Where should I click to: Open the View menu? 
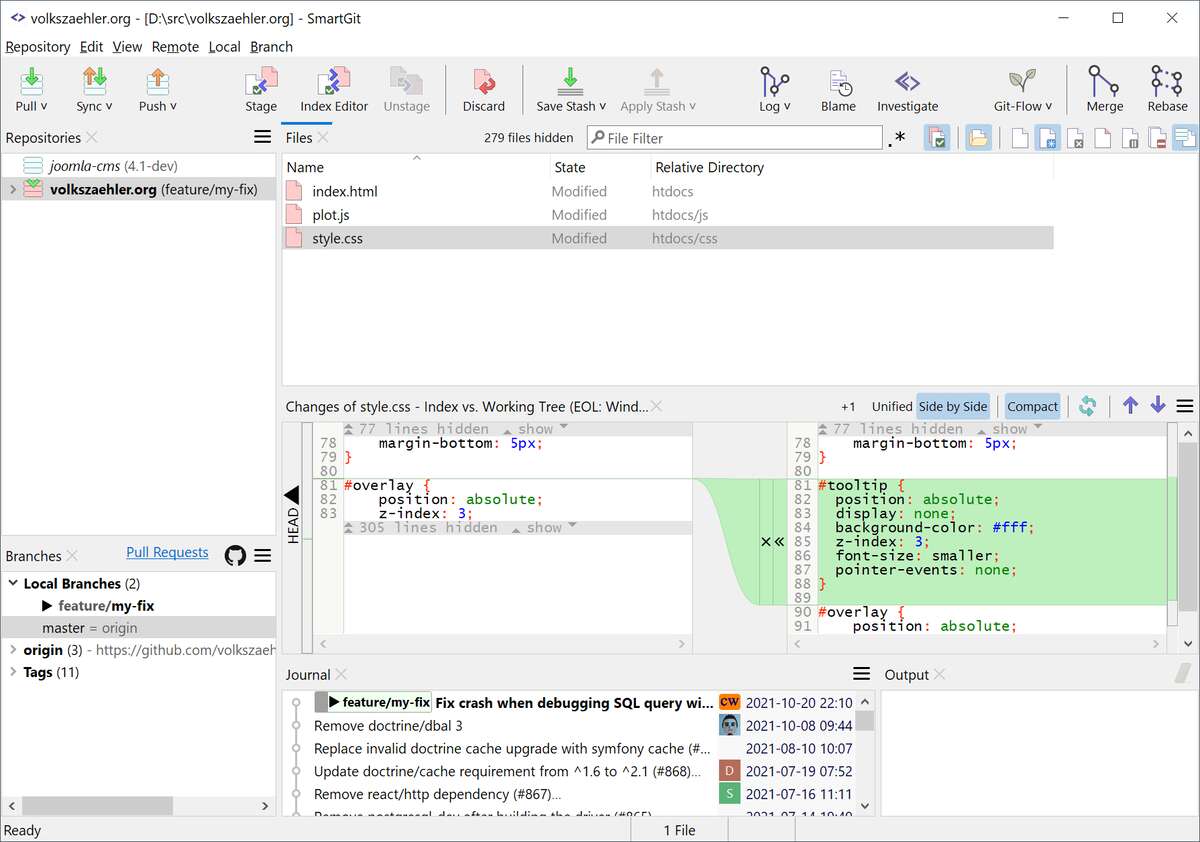[127, 46]
